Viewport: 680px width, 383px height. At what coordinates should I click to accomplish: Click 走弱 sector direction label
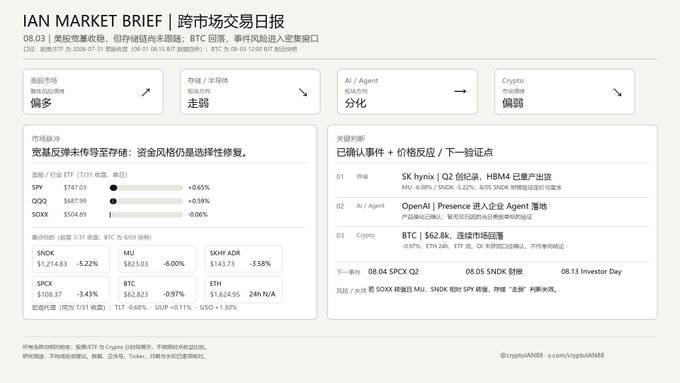(198, 103)
